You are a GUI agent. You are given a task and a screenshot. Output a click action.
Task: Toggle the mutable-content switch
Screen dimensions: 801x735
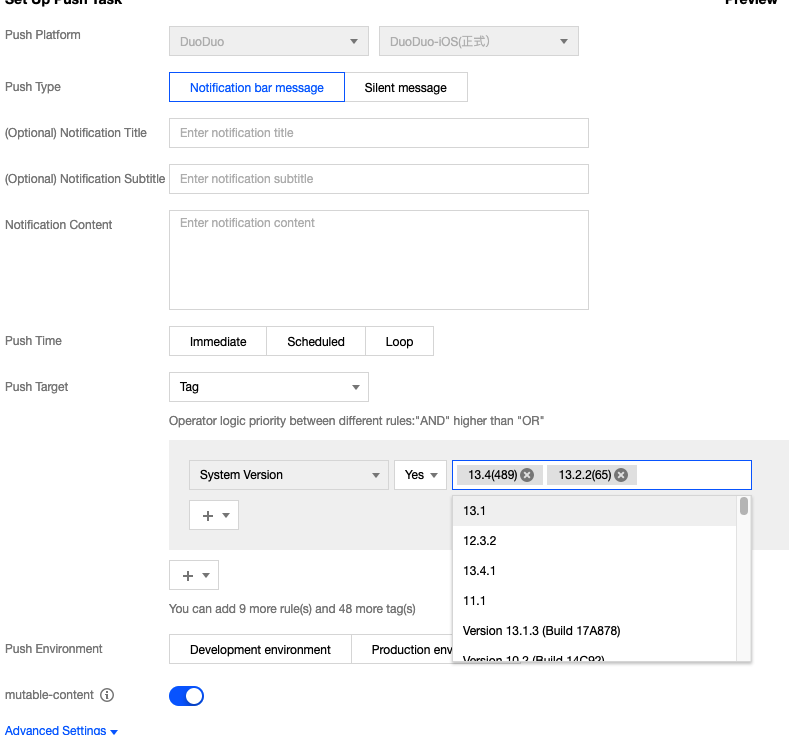tap(187, 695)
